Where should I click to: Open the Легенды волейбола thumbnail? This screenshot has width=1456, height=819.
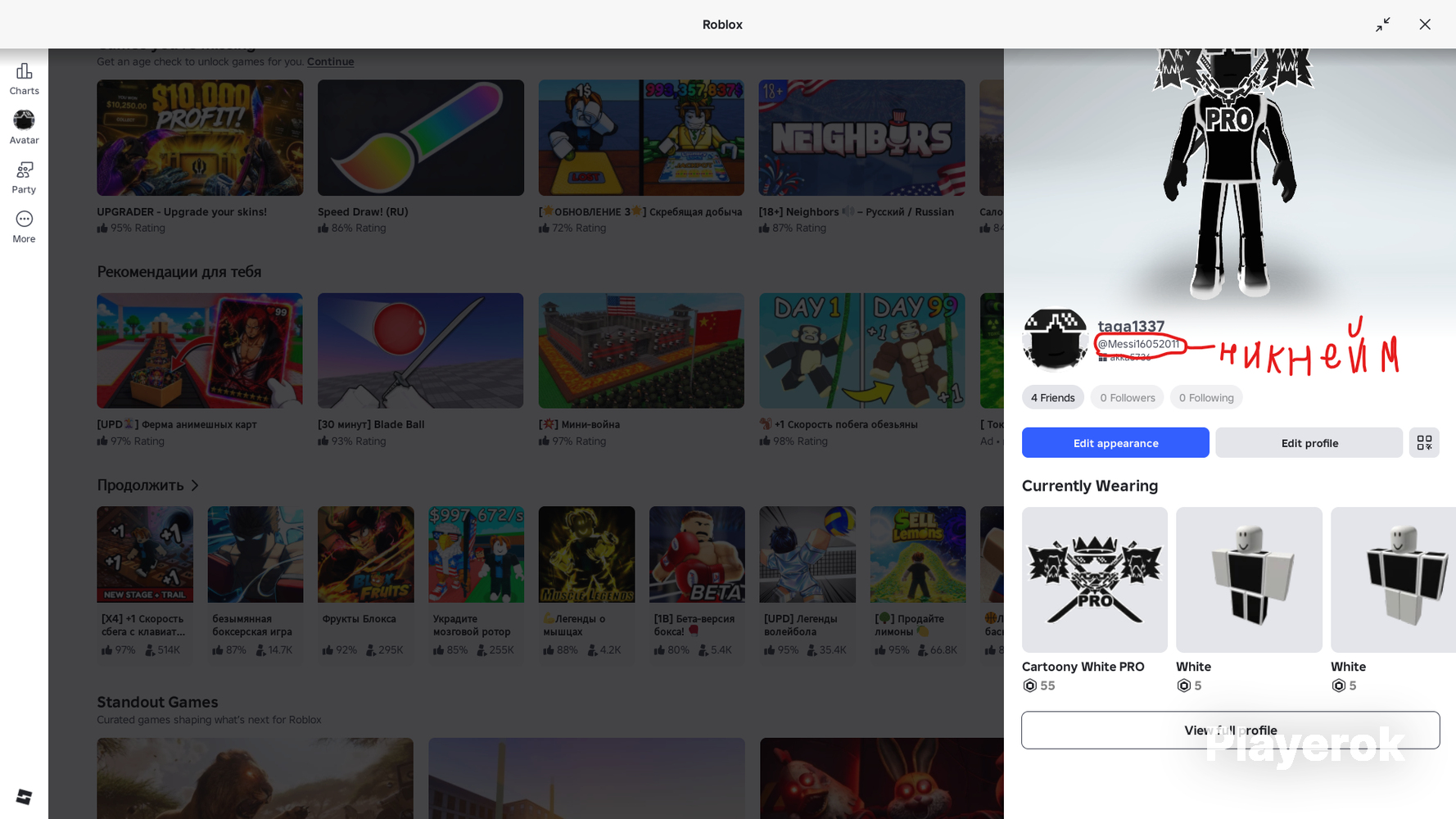(807, 554)
